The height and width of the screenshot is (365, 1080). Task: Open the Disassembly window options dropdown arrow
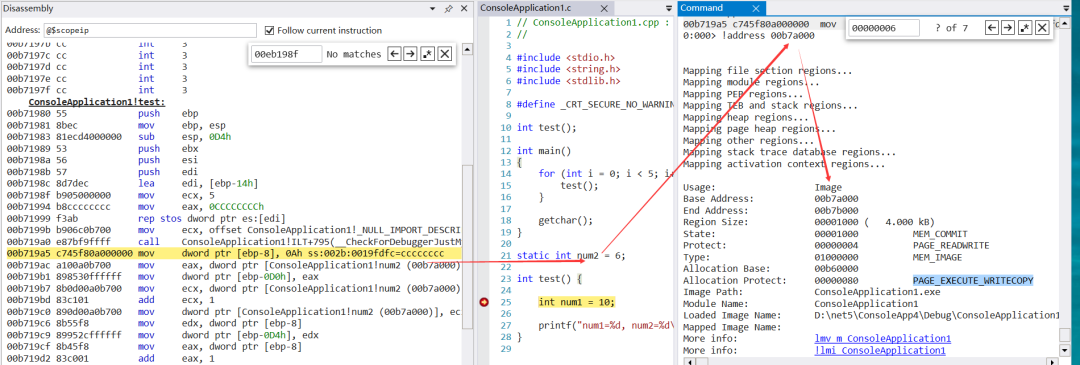coord(432,8)
